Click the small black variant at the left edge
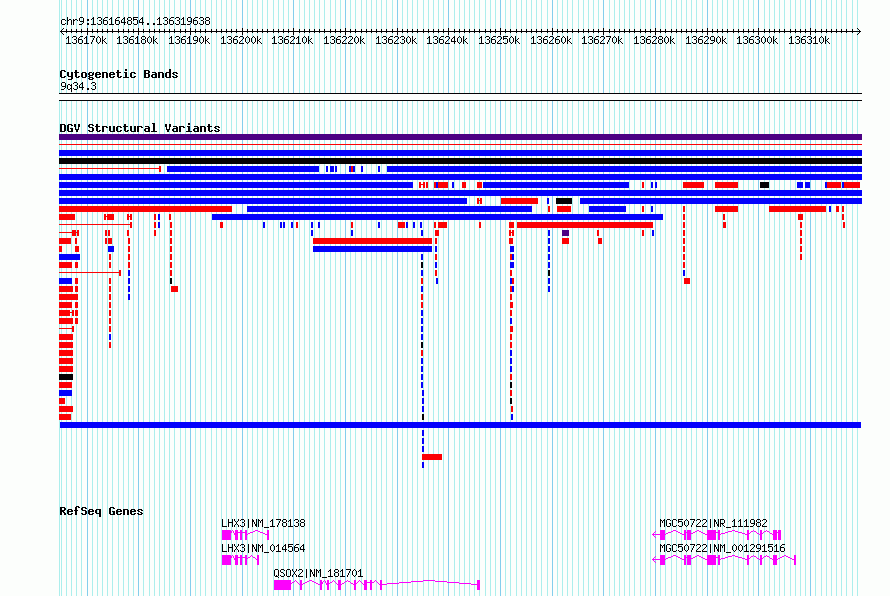 coord(66,377)
